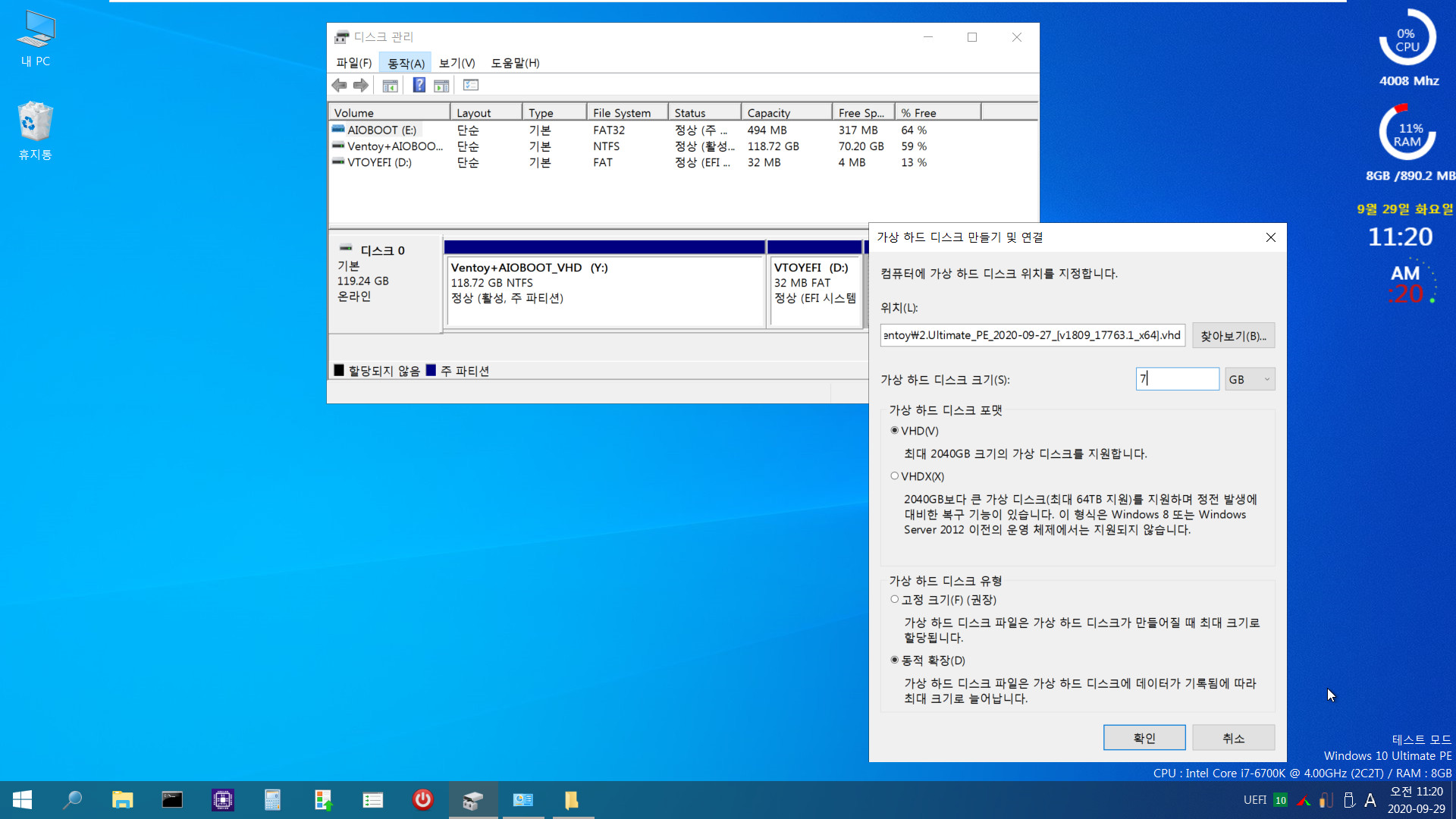Click the 118.72 GB capacity cell
This screenshot has height=819, width=1456.
[773, 146]
